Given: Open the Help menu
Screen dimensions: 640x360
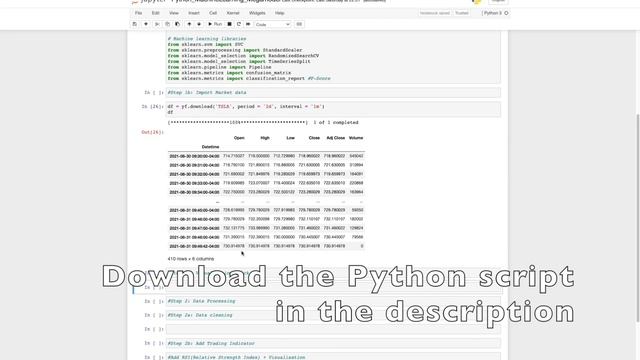Looking at the screenshot, I should (x=280, y=13).
